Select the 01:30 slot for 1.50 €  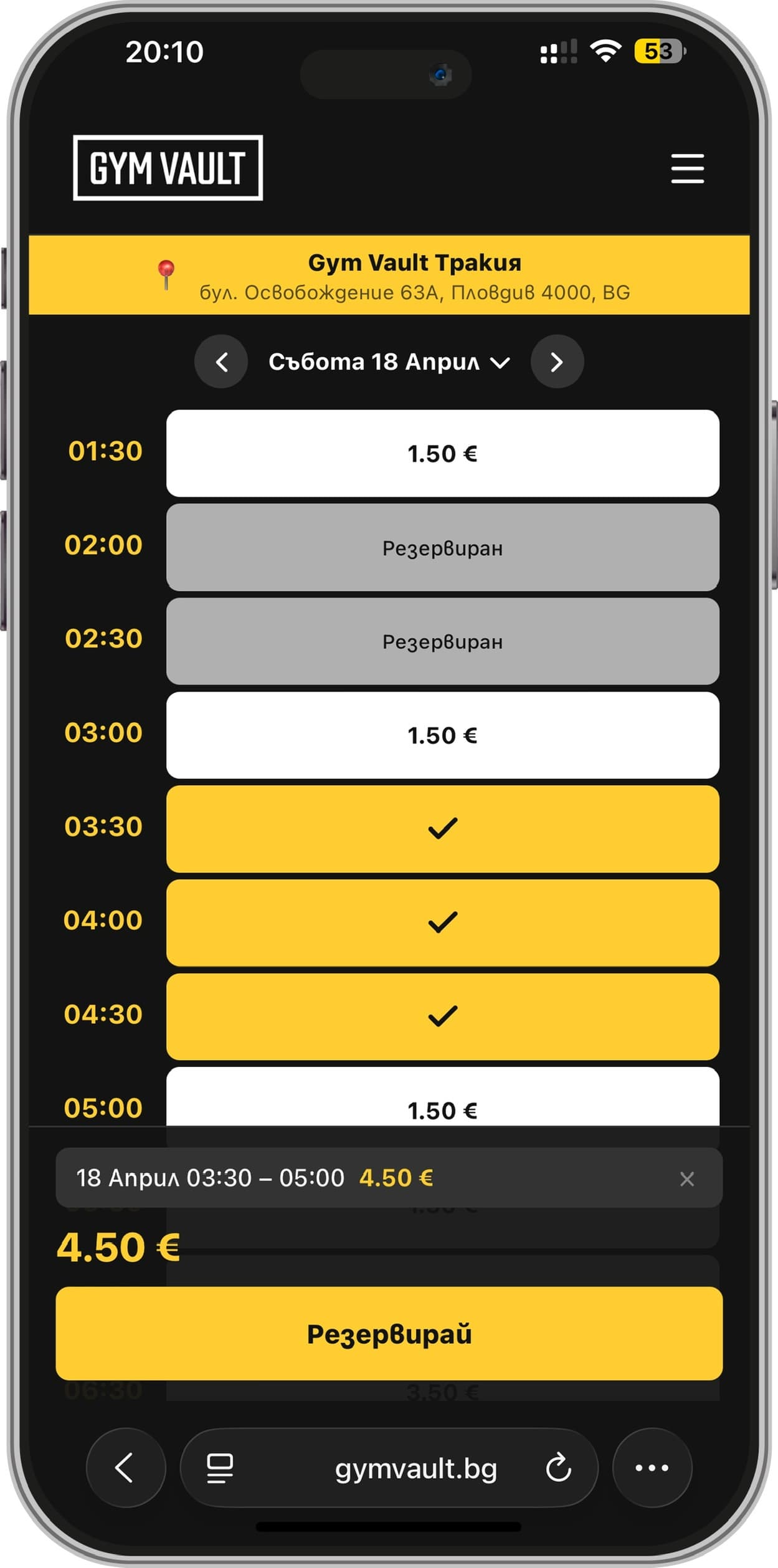click(442, 453)
